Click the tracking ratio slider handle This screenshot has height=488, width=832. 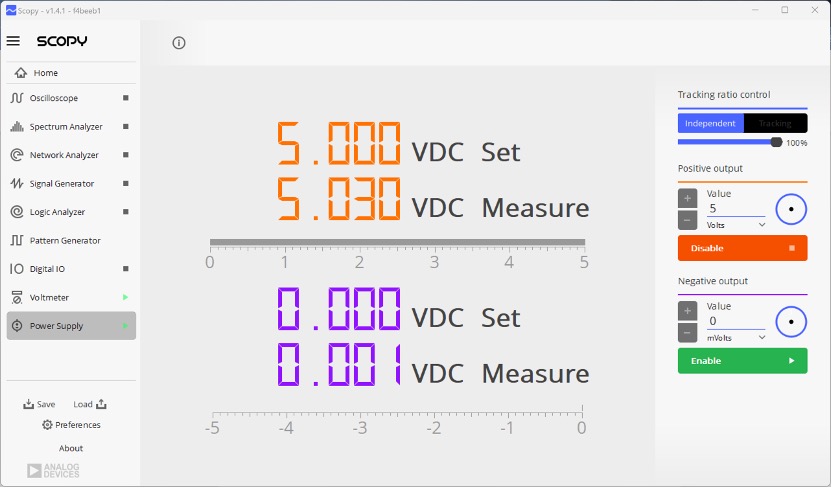[776, 142]
